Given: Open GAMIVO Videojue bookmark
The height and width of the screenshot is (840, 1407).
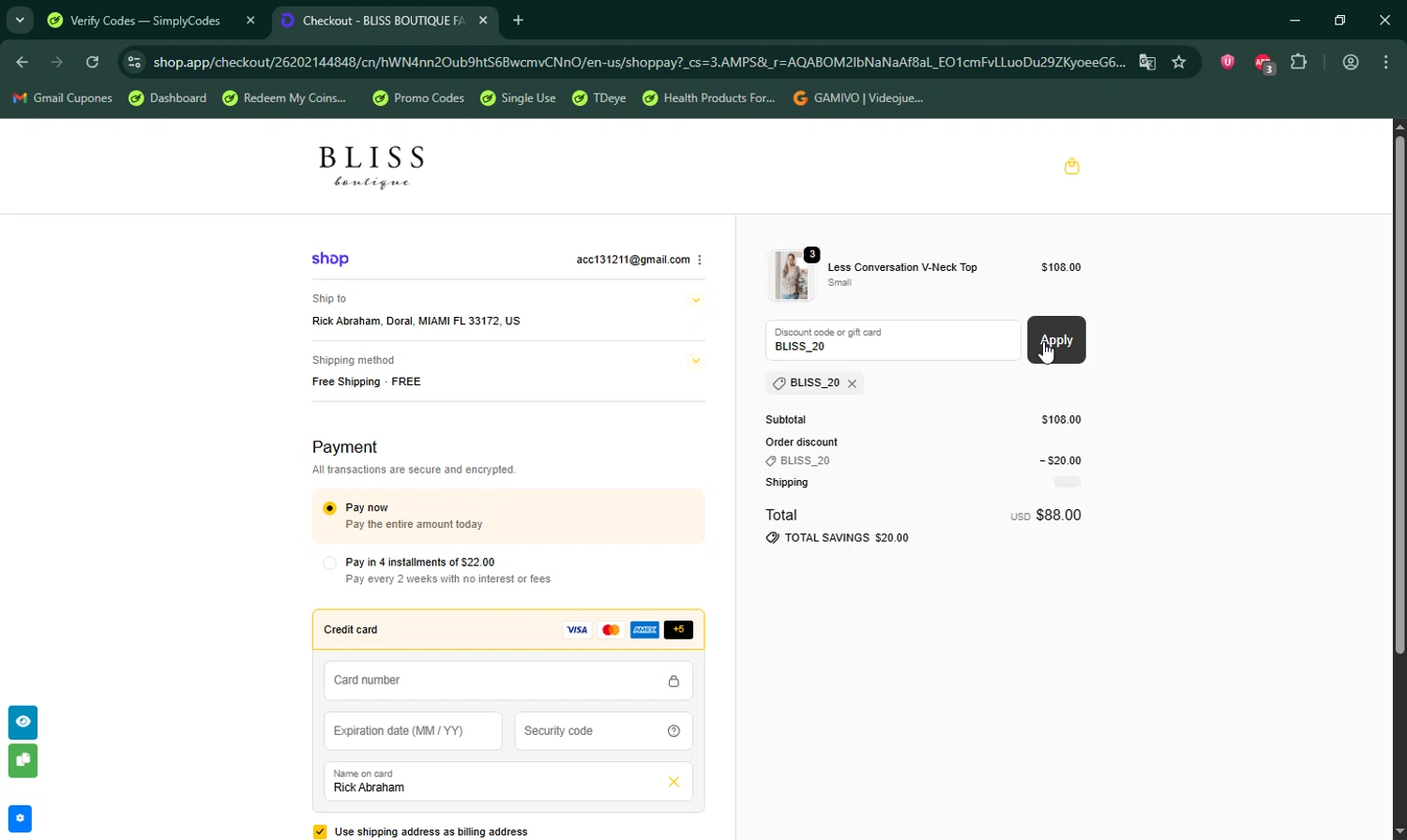Looking at the screenshot, I should pos(858,97).
